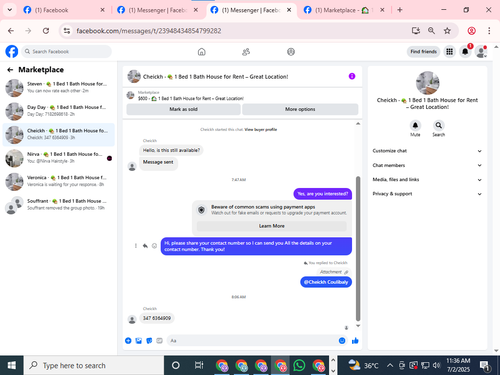The width and height of the screenshot is (500, 375).
Task: Open Windows Start menu
Action: coord(12,365)
